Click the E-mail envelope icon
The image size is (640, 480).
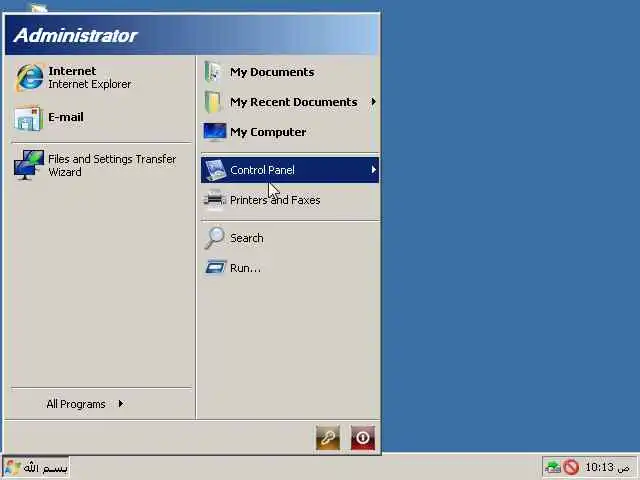29,118
